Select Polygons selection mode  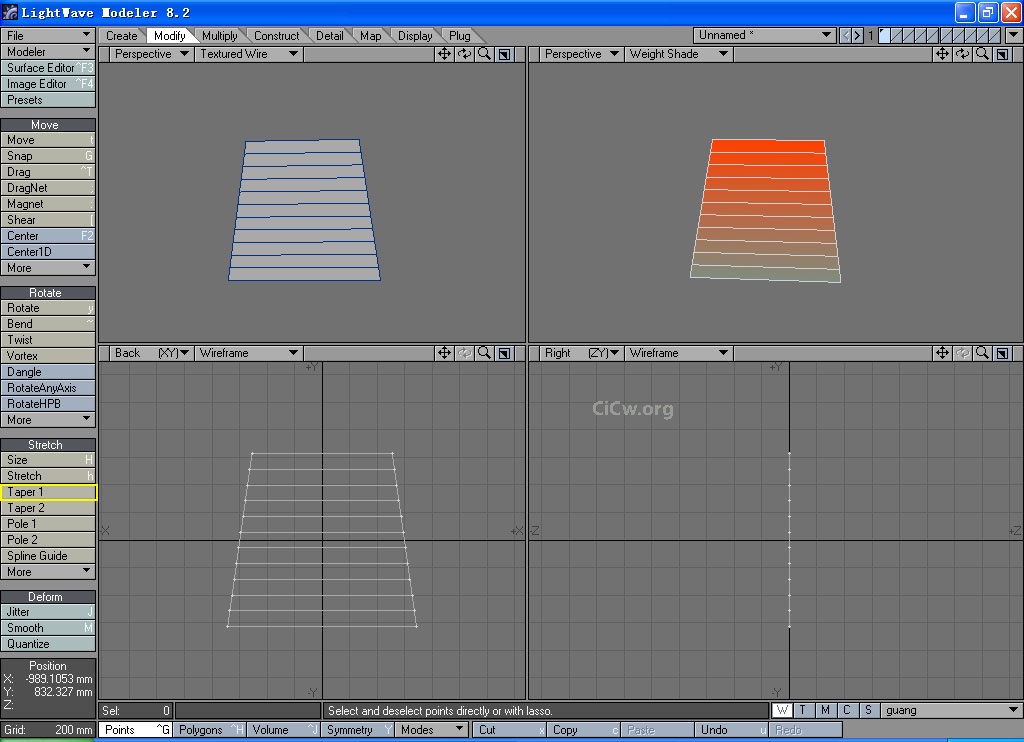click(209, 730)
